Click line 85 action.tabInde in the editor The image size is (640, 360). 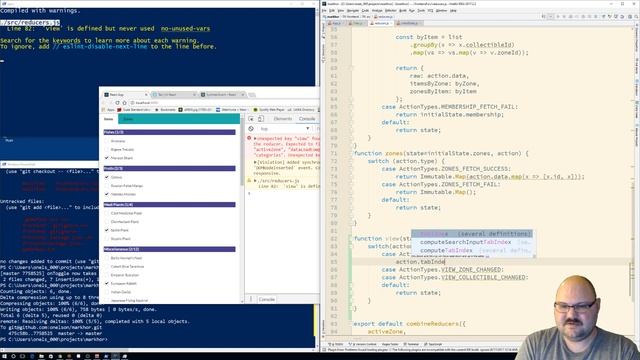(x=420, y=262)
